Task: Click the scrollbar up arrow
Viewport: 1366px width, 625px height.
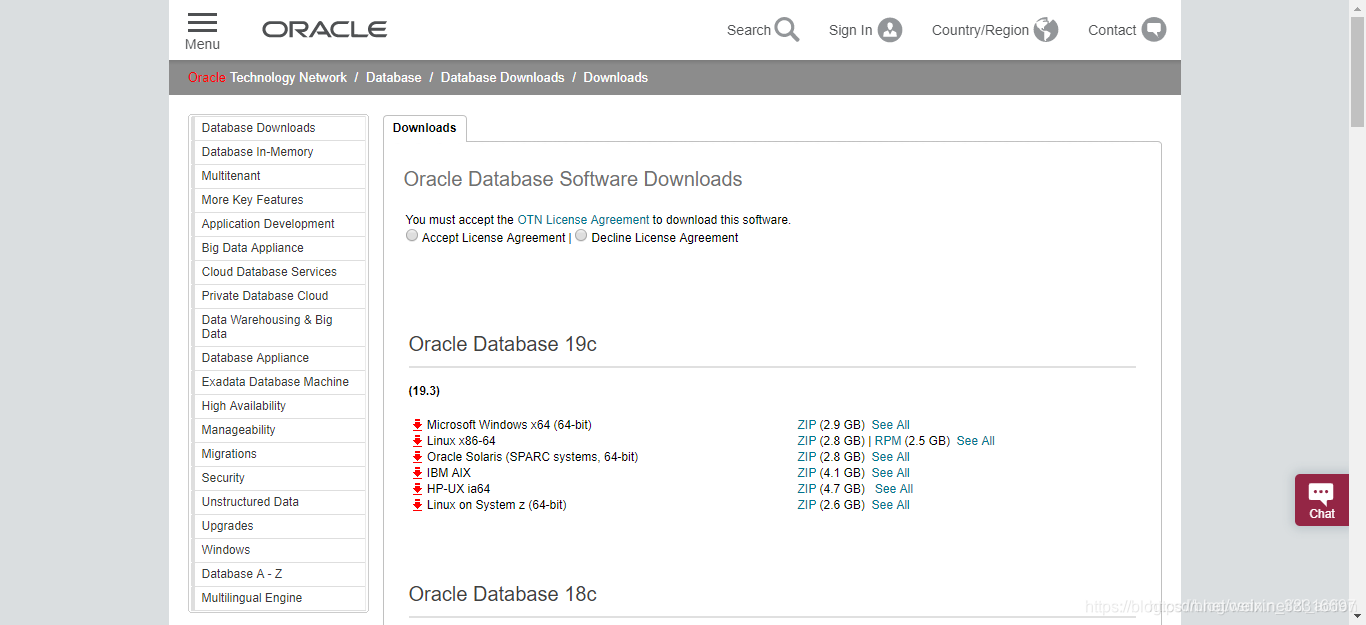Action: pos(1357,8)
